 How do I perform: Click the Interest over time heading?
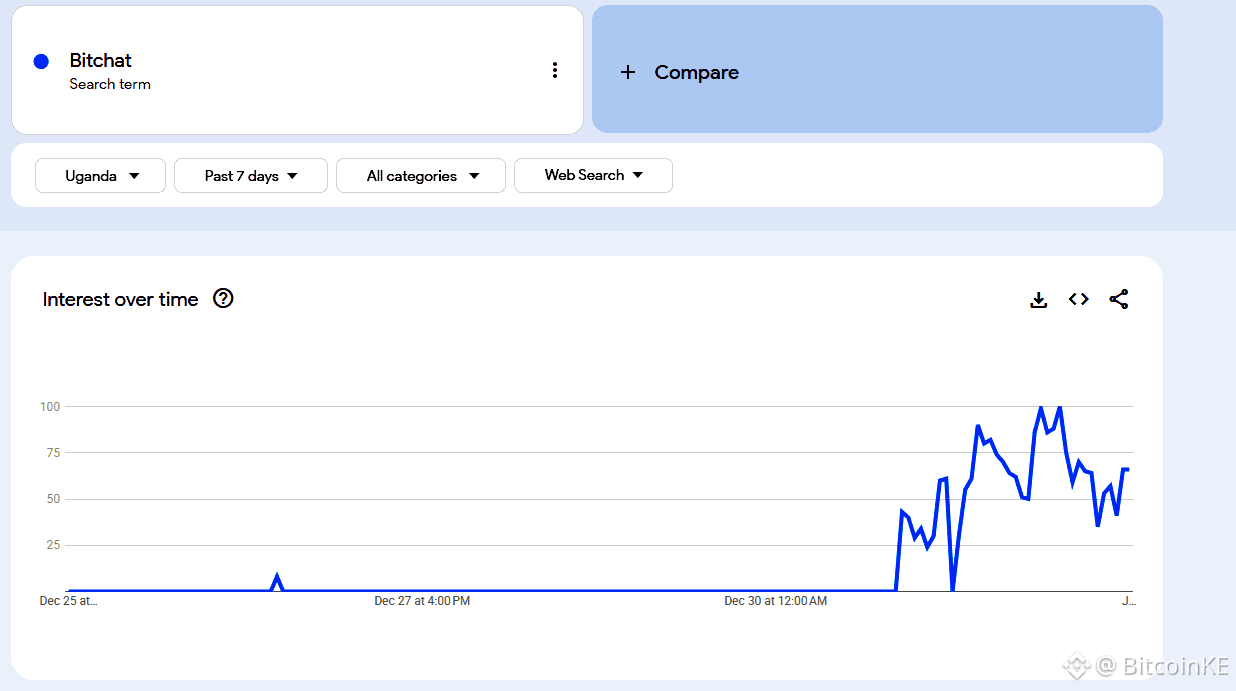[121, 299]
